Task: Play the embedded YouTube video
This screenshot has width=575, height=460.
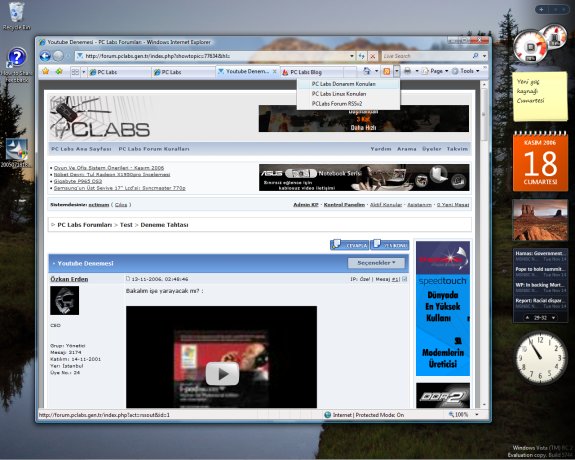Action: tap(222, 374)
